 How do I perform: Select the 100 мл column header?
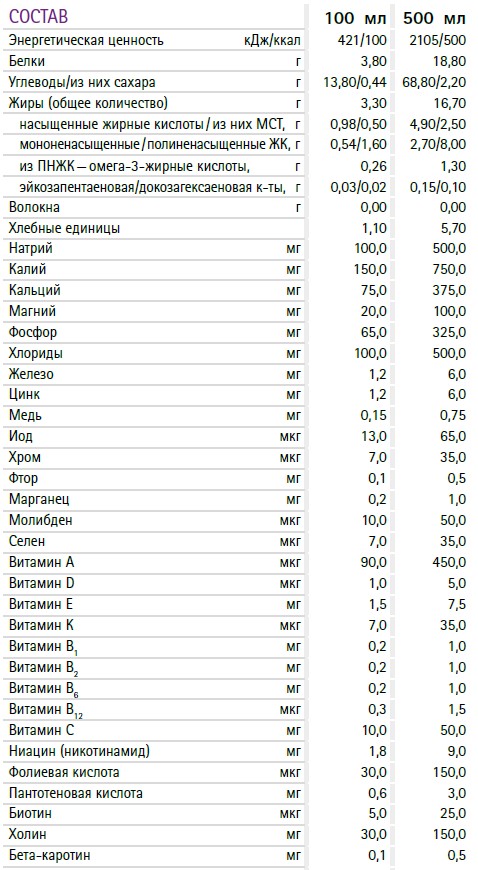(x=356, y=19)
